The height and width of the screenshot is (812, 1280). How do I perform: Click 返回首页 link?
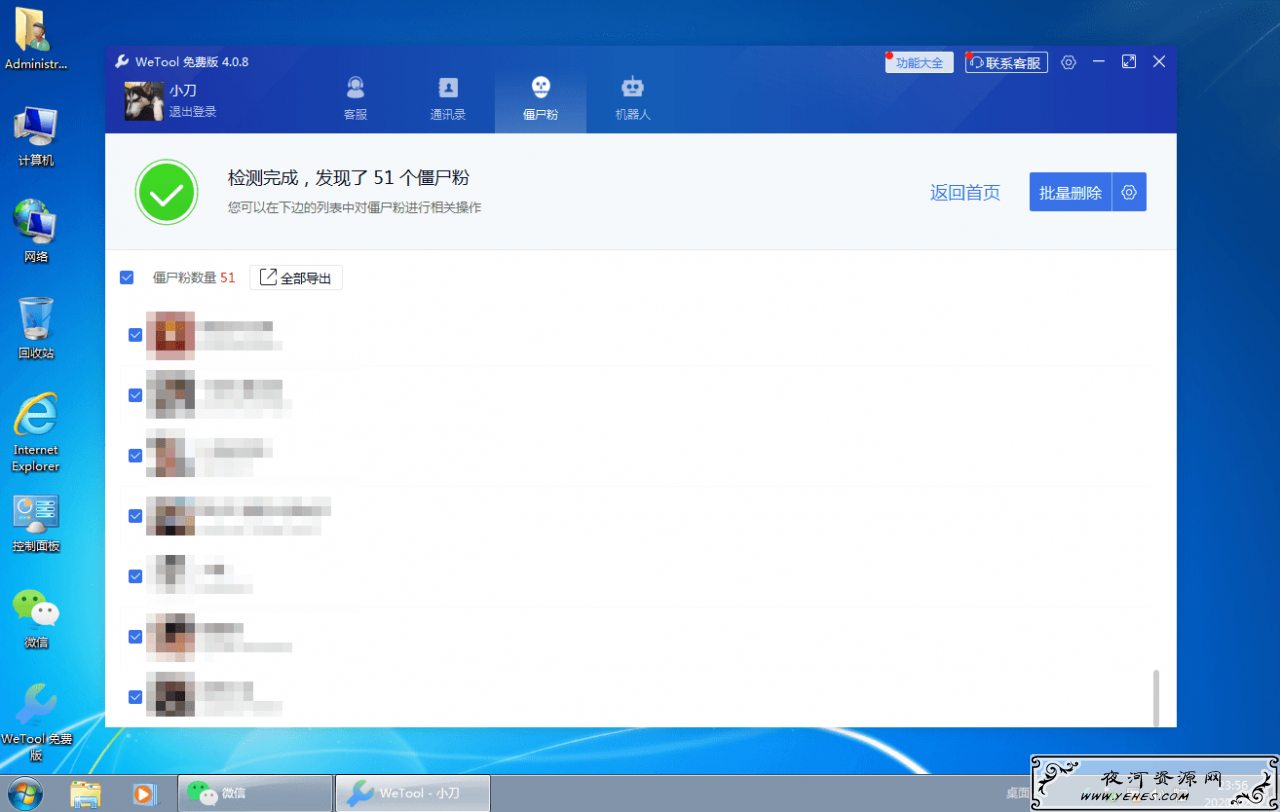pyautogui.click(x=965, y=193)
